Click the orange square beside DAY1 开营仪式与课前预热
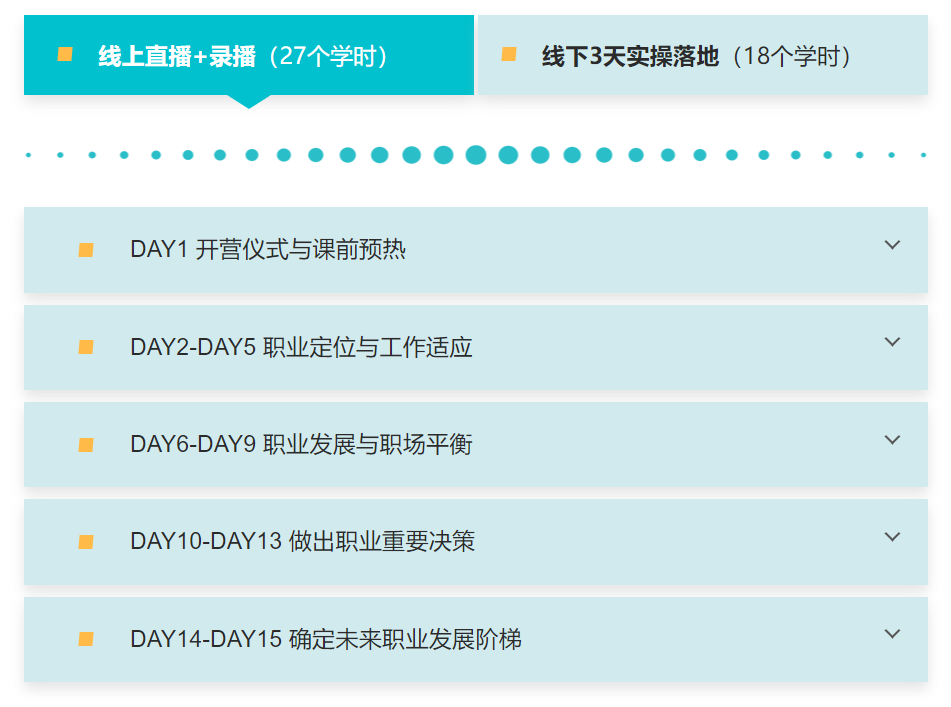The height and width of the screenshot is (707, 951). tap(86, 250)
